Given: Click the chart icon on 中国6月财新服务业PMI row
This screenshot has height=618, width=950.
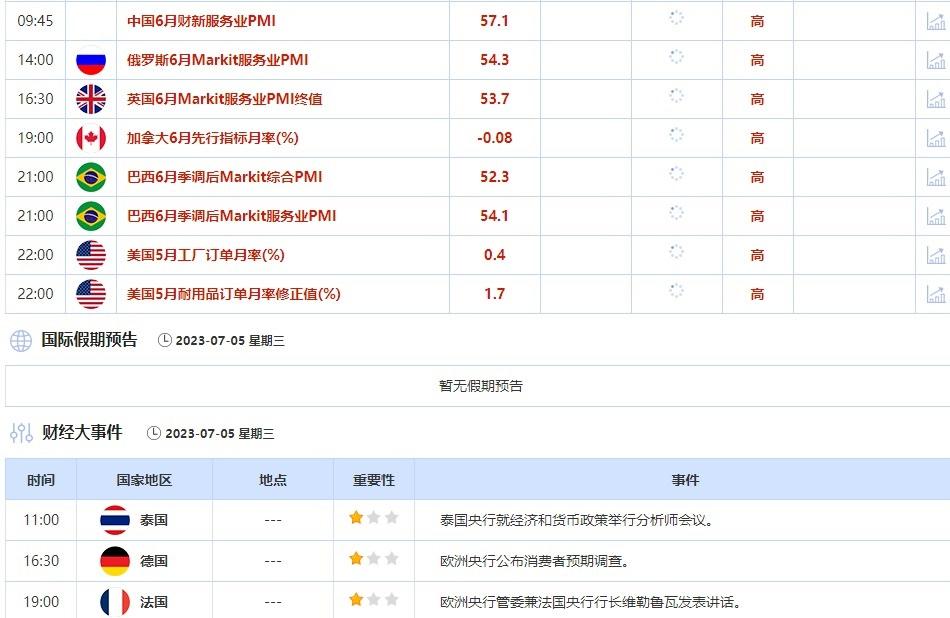Looking at the screenshot, I should tap(936, 20).
